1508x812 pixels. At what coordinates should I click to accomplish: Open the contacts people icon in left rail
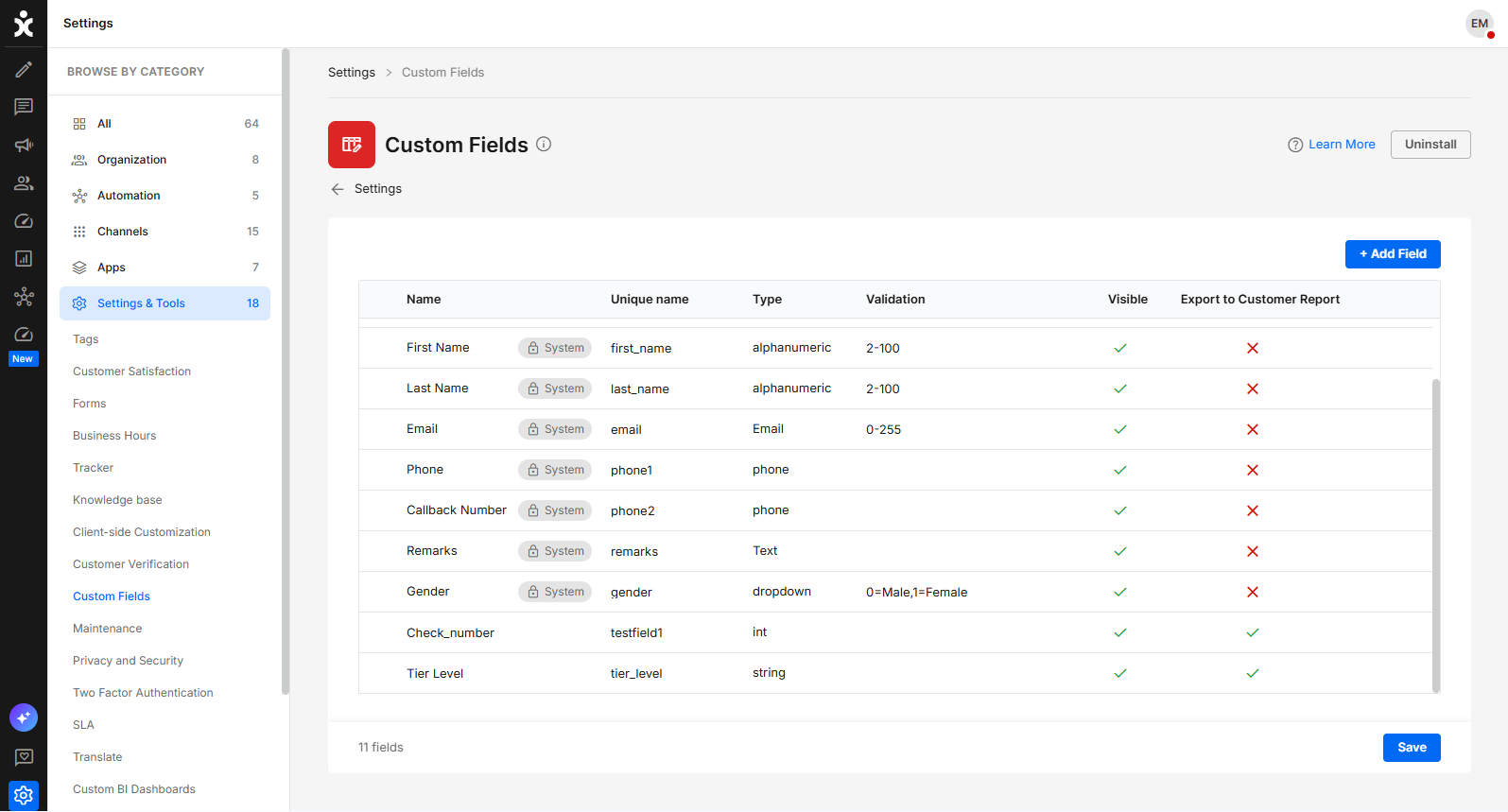pyautogui.click(x=24, y=183)
